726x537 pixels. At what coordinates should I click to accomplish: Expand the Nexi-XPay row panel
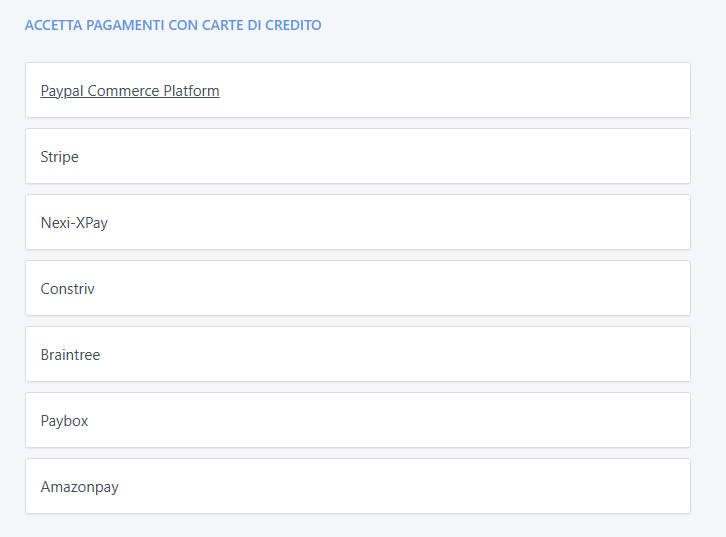coord(400,223)
